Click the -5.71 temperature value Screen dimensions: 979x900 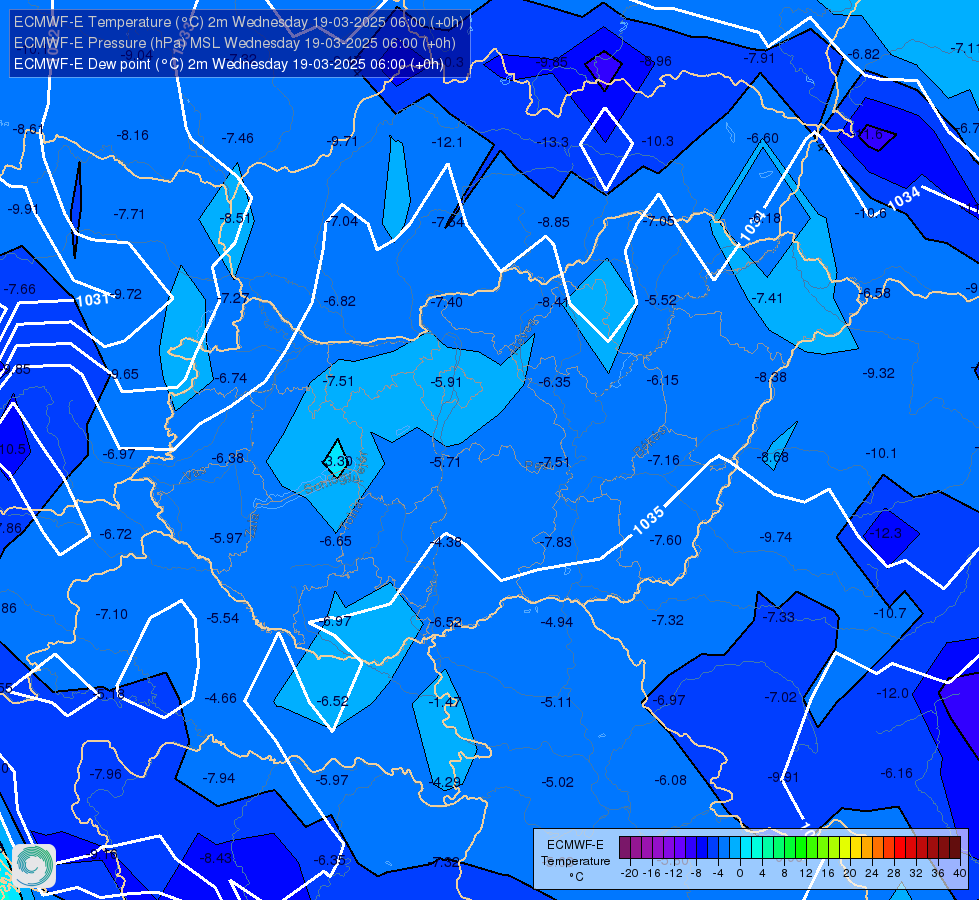[x=445, y=462]
